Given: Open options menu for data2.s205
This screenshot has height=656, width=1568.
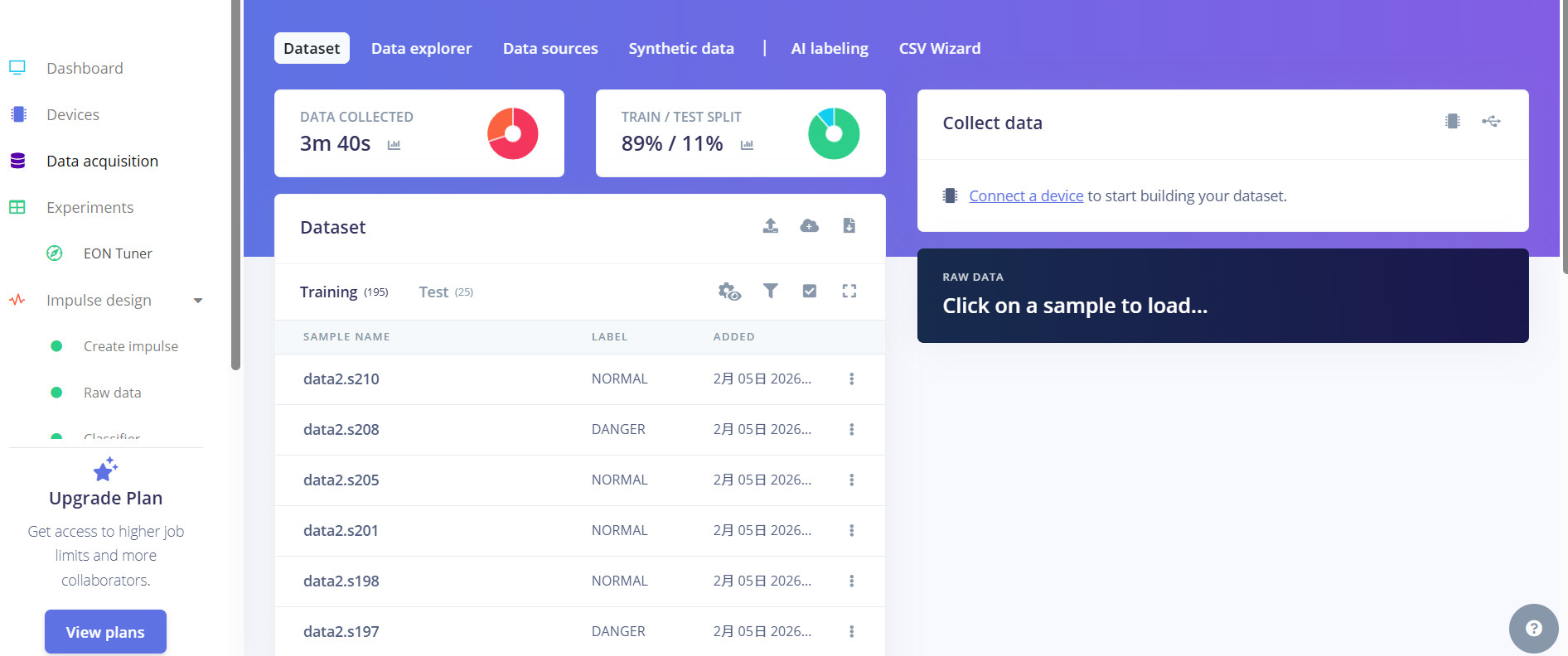Looking at the screenshot, I should click(x=851, y=480).
